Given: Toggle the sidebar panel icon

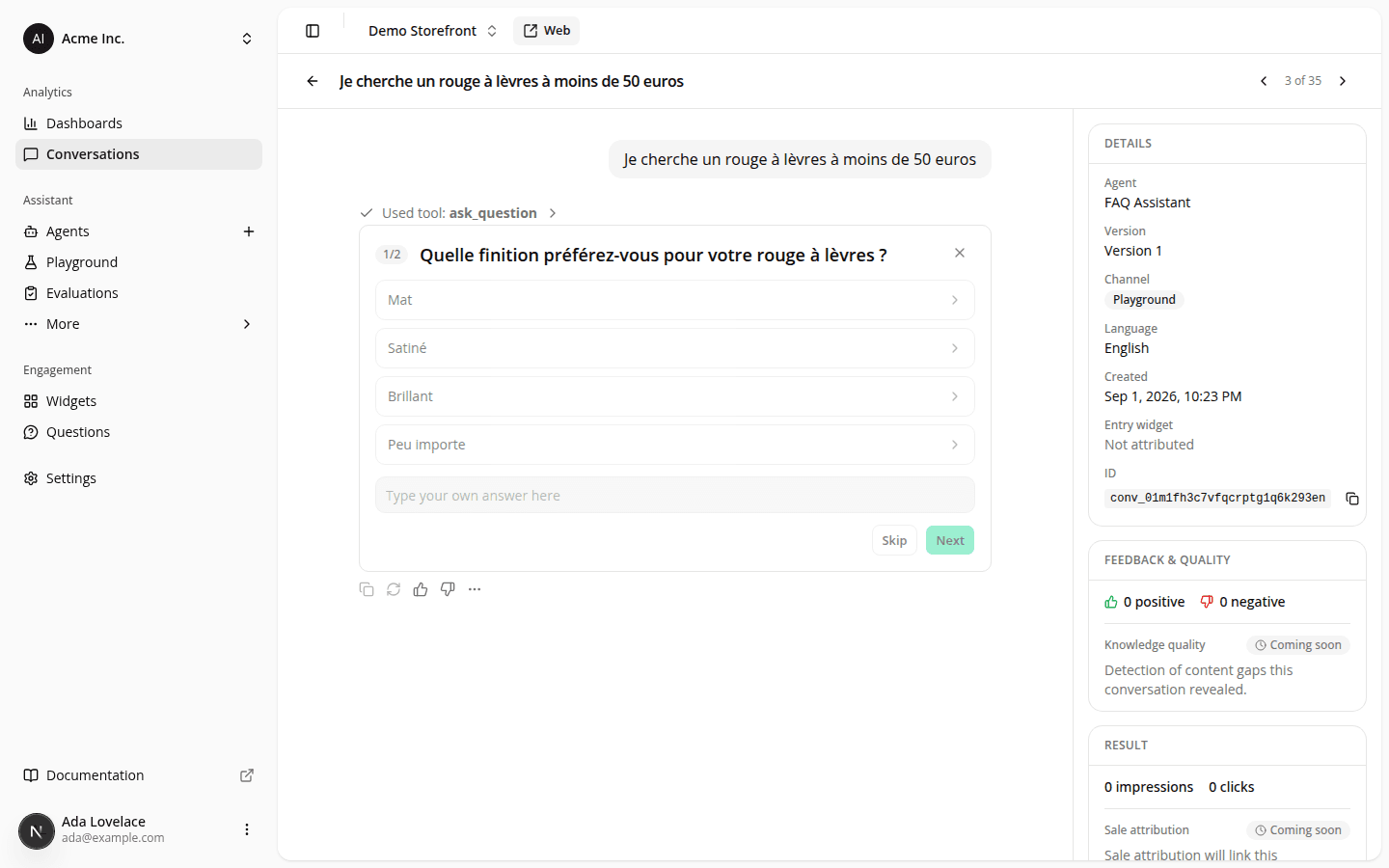Looking at the screenshot, I should (313, 31).
